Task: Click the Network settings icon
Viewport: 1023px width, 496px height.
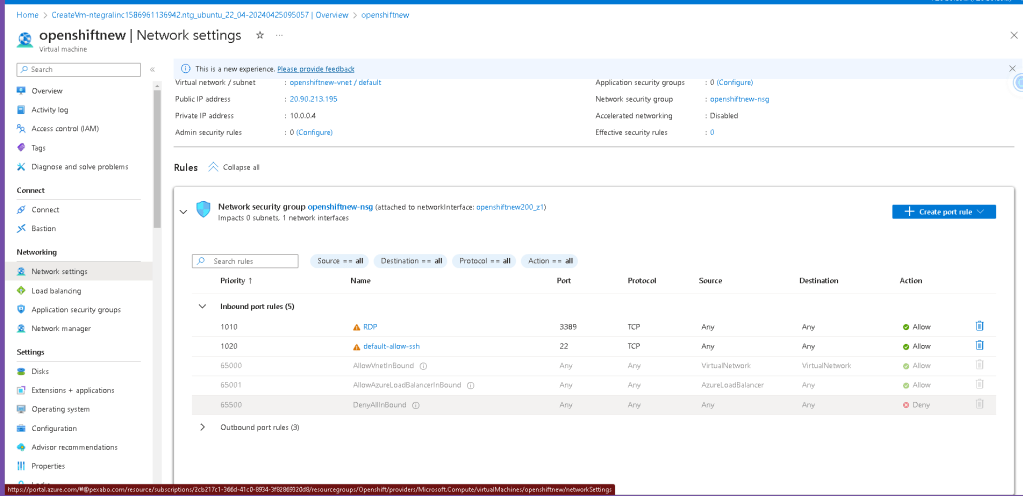Action: [x=22, y=271]
